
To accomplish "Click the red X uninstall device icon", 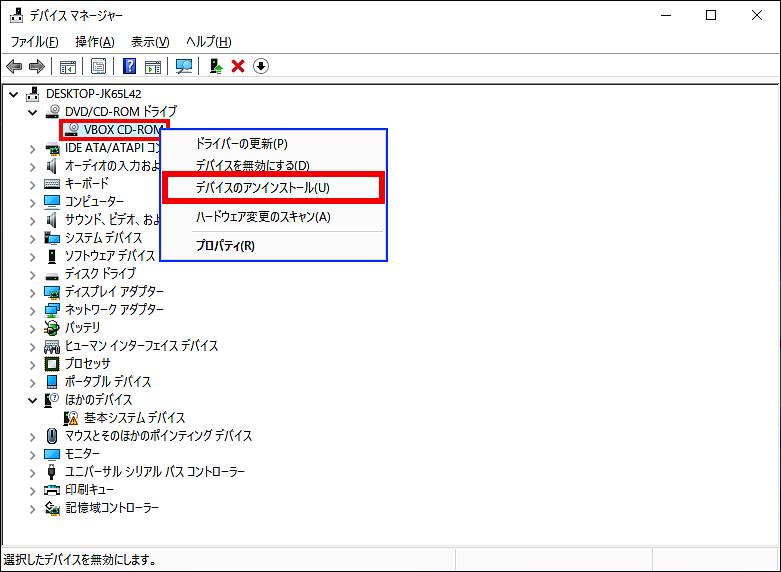I will 238,66.
